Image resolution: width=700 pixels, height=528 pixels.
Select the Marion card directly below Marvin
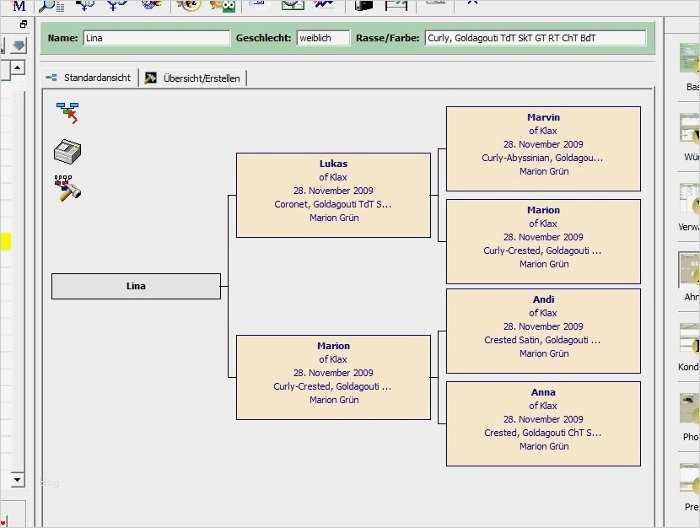pyautogui.click(x=543, y=241)
